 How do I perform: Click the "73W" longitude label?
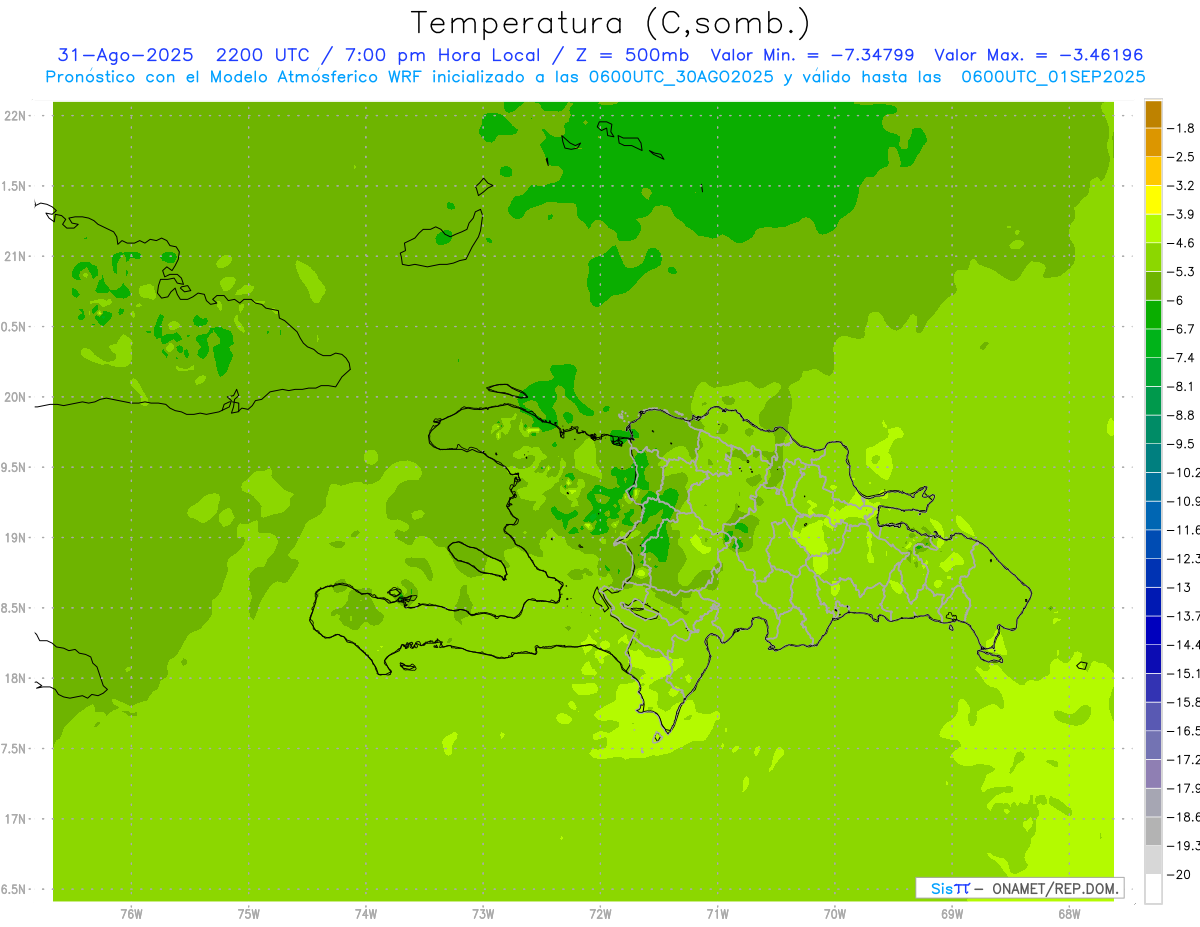click(x=483, y=914)
